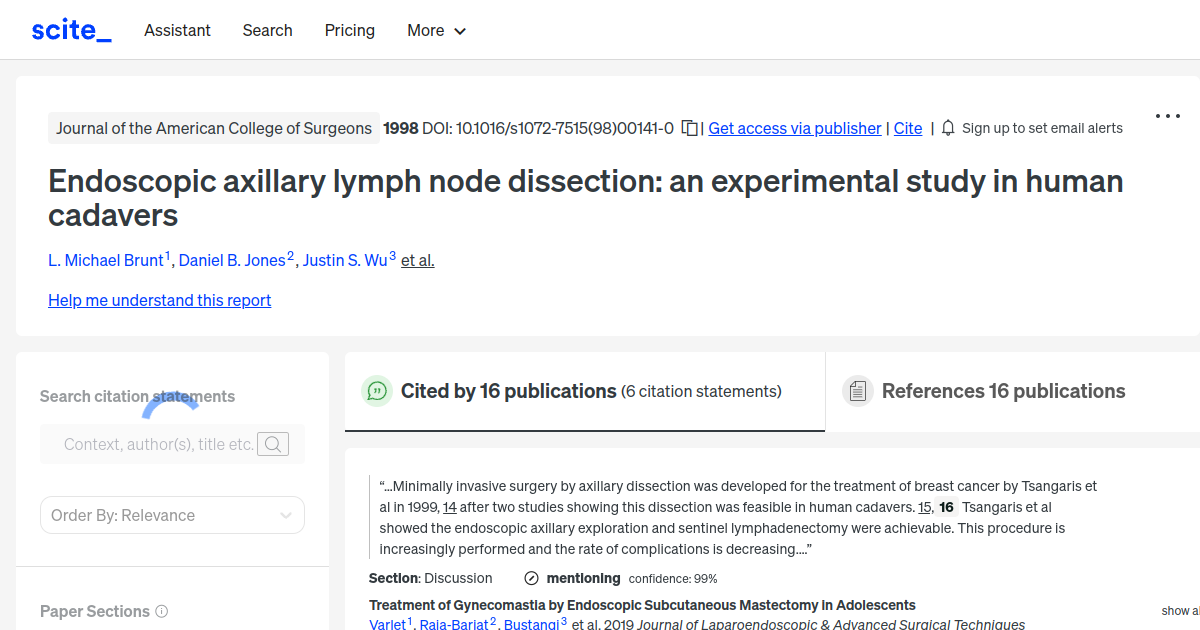The image size is (1200, 630).
Task: Open author L. Michael Brunt's profile
Action: click(105, 260)
